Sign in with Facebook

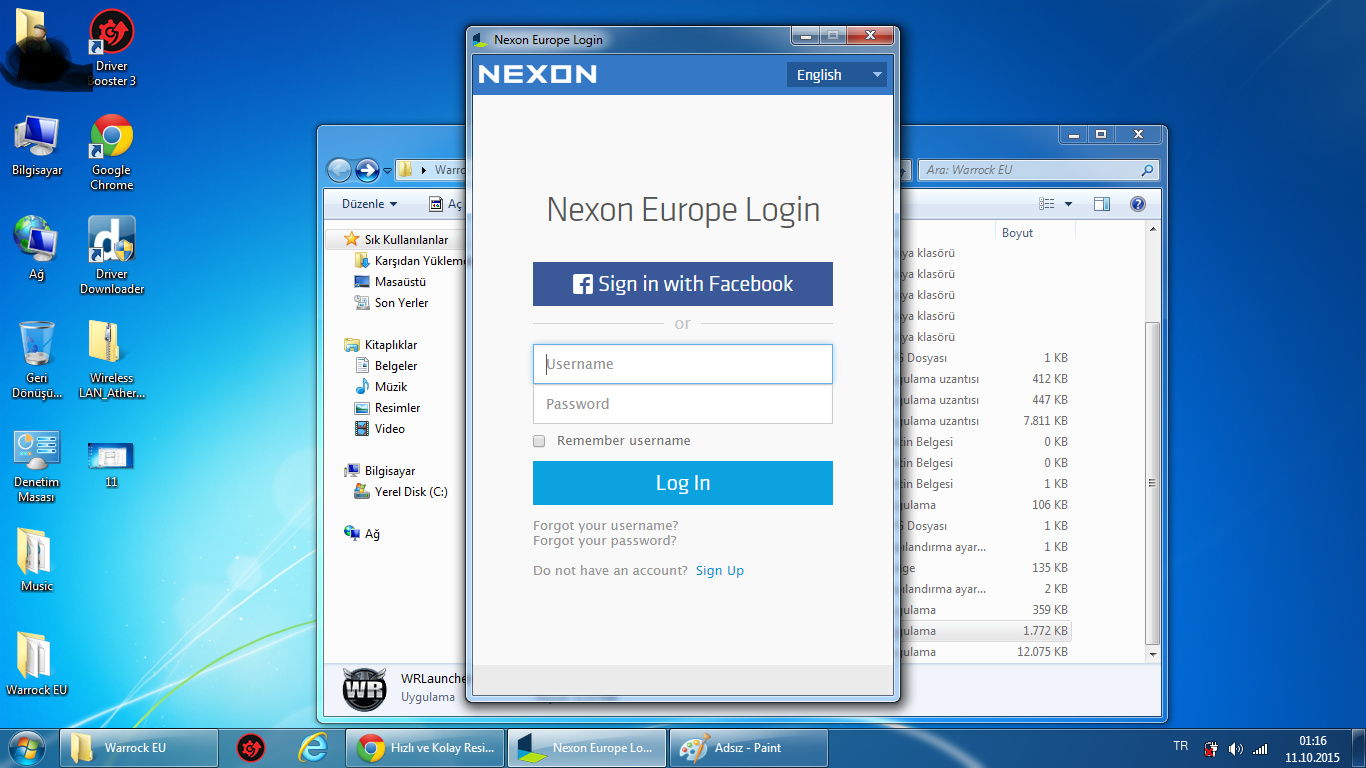click(683, 284)
